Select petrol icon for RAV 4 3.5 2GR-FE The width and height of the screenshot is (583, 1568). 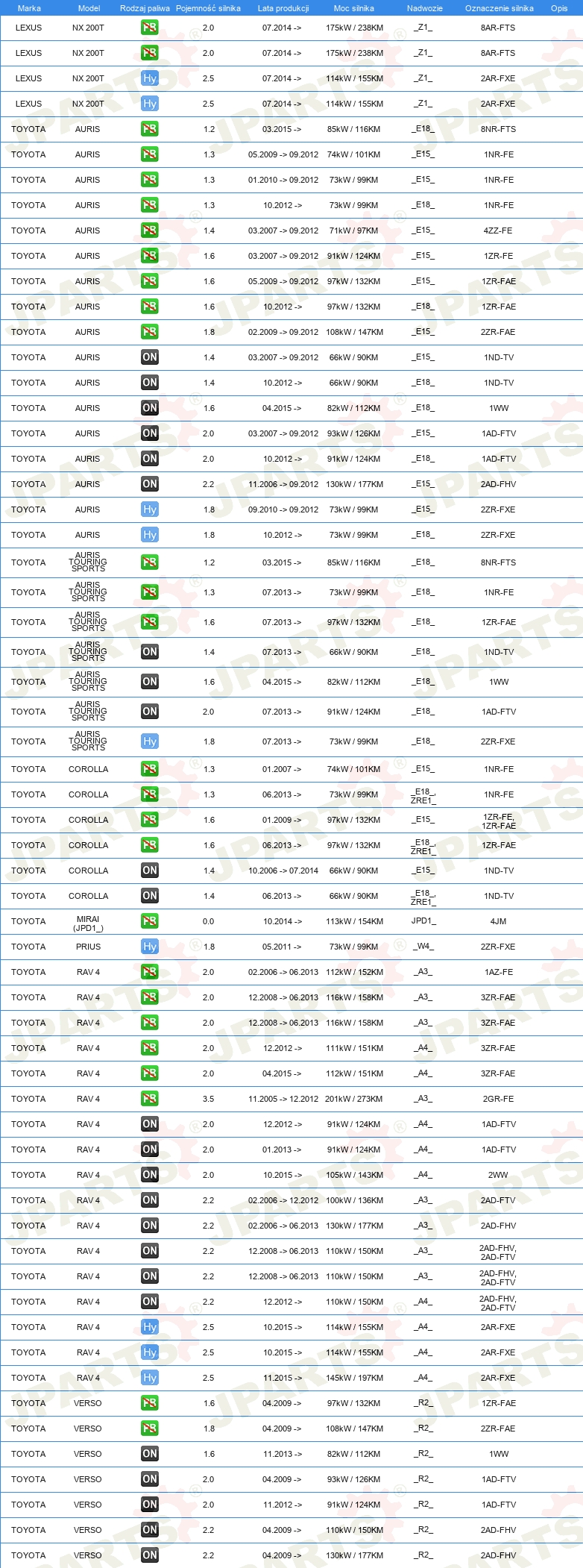coord(150,1099)
